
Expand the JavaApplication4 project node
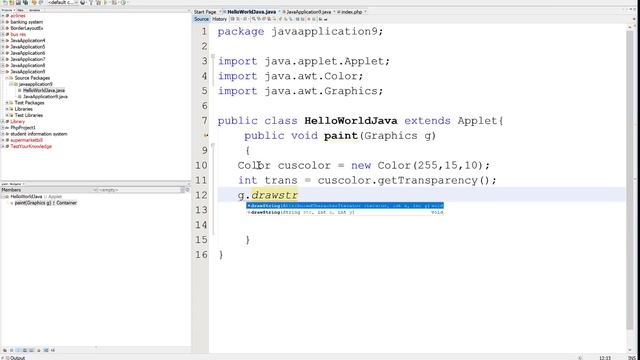point(3,40)
